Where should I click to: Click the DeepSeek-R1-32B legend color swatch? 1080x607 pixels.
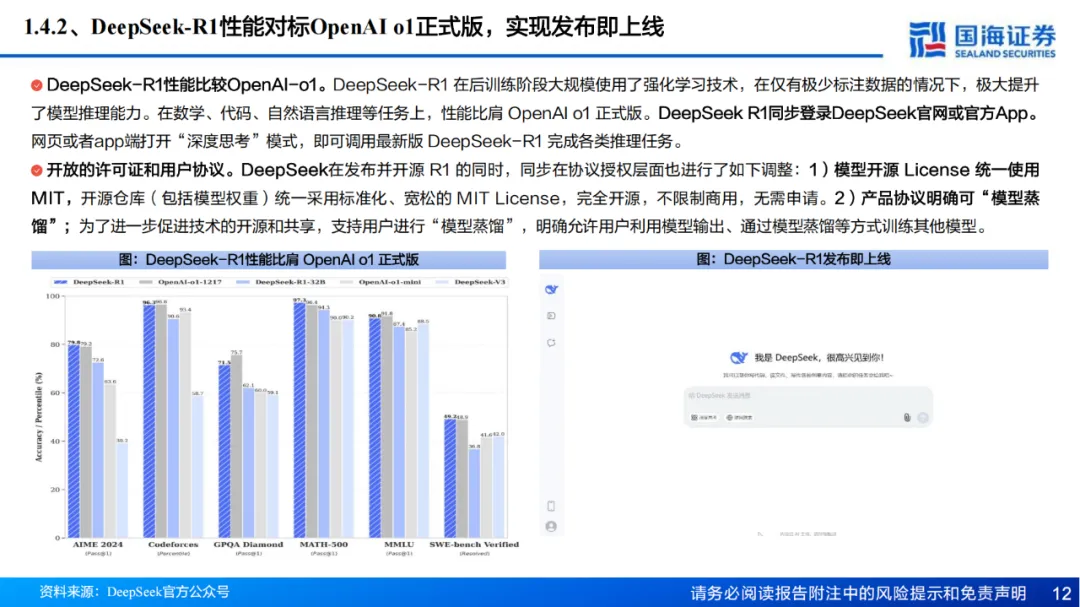[242, 282]
